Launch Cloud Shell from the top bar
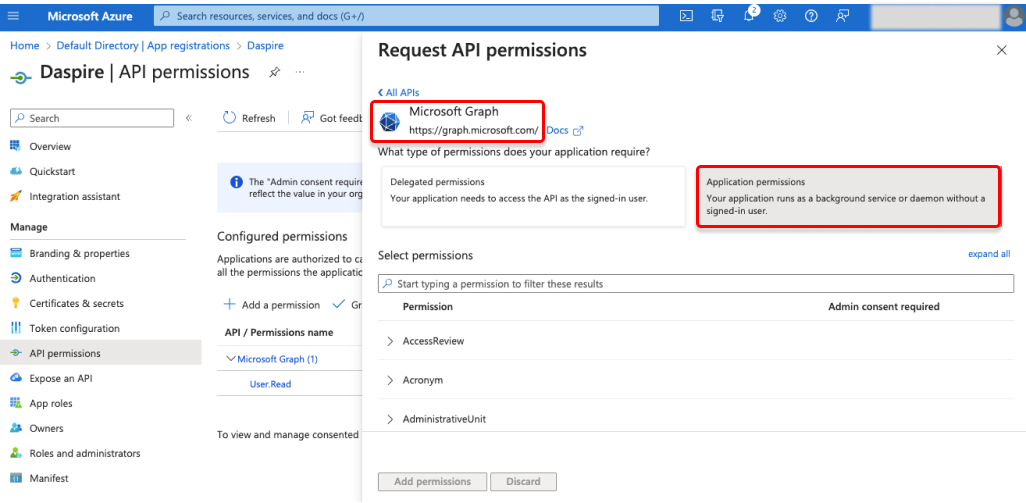Image resolution: width=1026 pixels, height=503 pixels. tap(686, 16)
